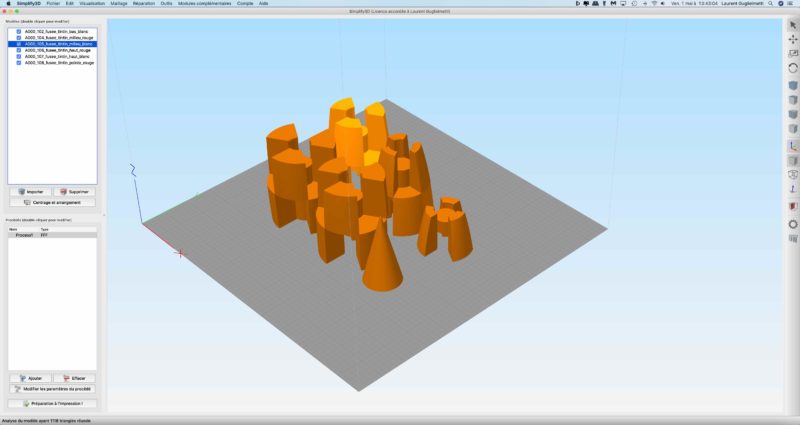Screen dimensions: 800x425
Task: Click the Importer button
Action: 30,190
